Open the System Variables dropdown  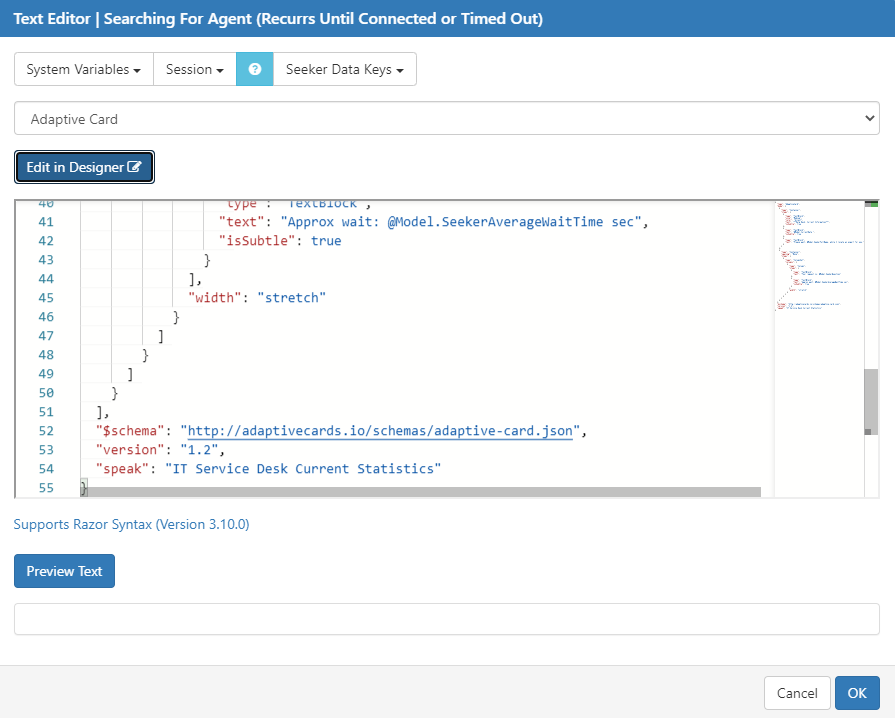pos(83,69)
